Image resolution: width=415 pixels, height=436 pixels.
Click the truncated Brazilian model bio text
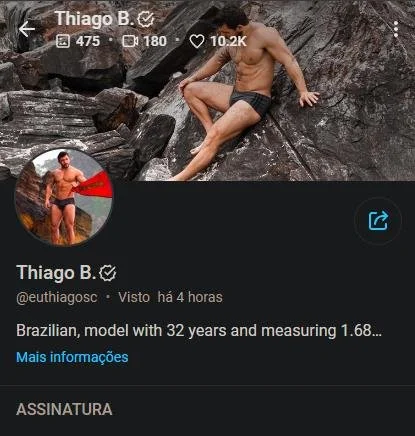(199, 331)
